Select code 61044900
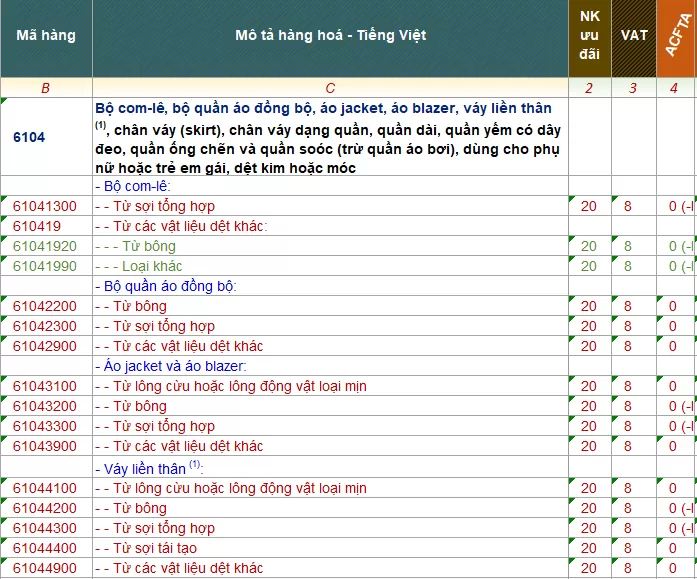The image size is (697, 579). click(x=44, y=568)
